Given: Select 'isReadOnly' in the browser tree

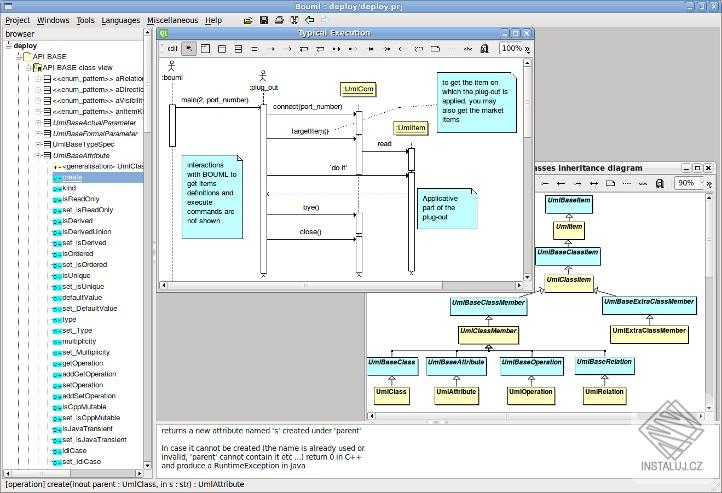Looking at the screenshot, I should click(81, 199).
